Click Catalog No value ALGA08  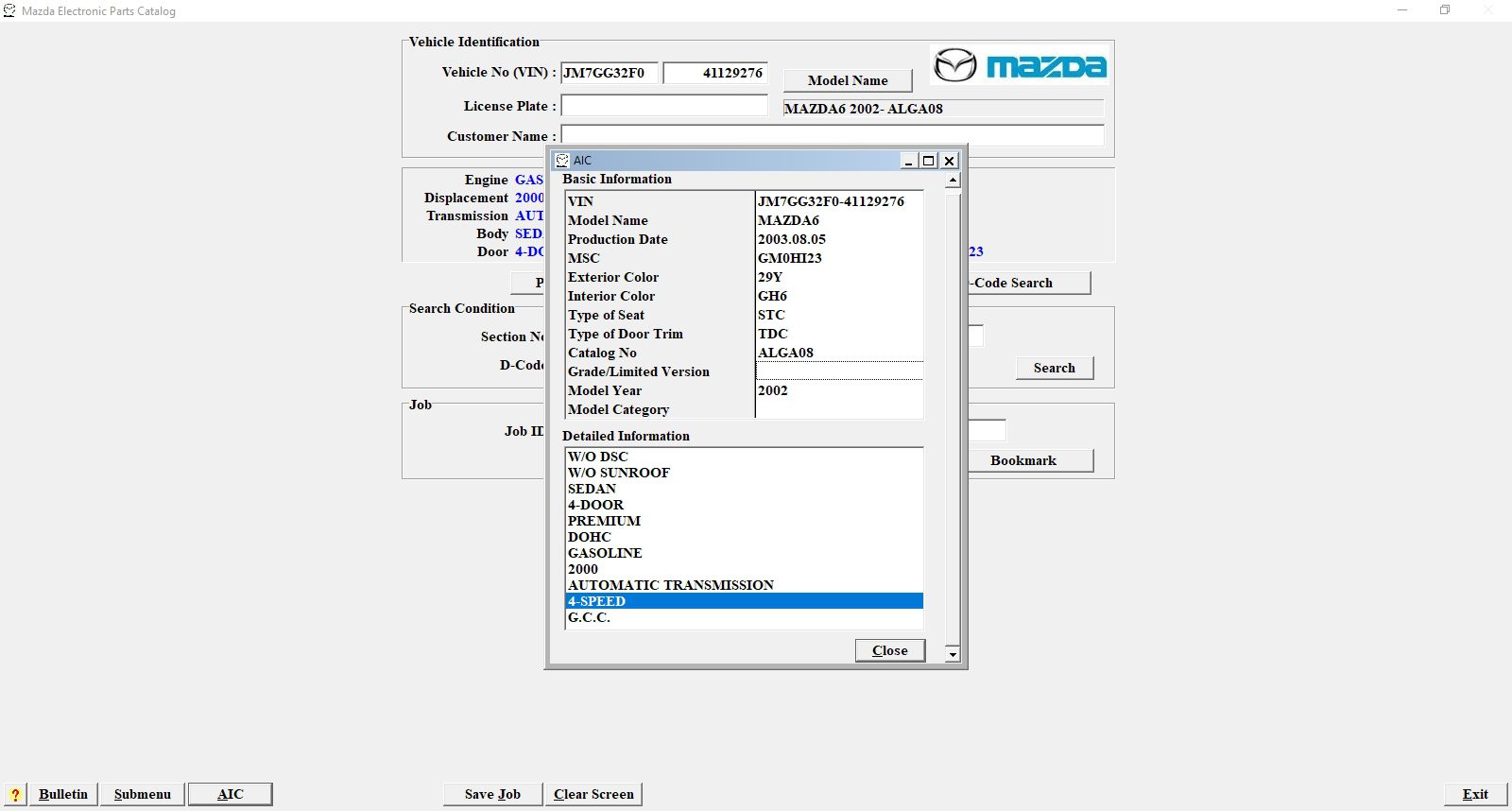[x=839, y=353]
